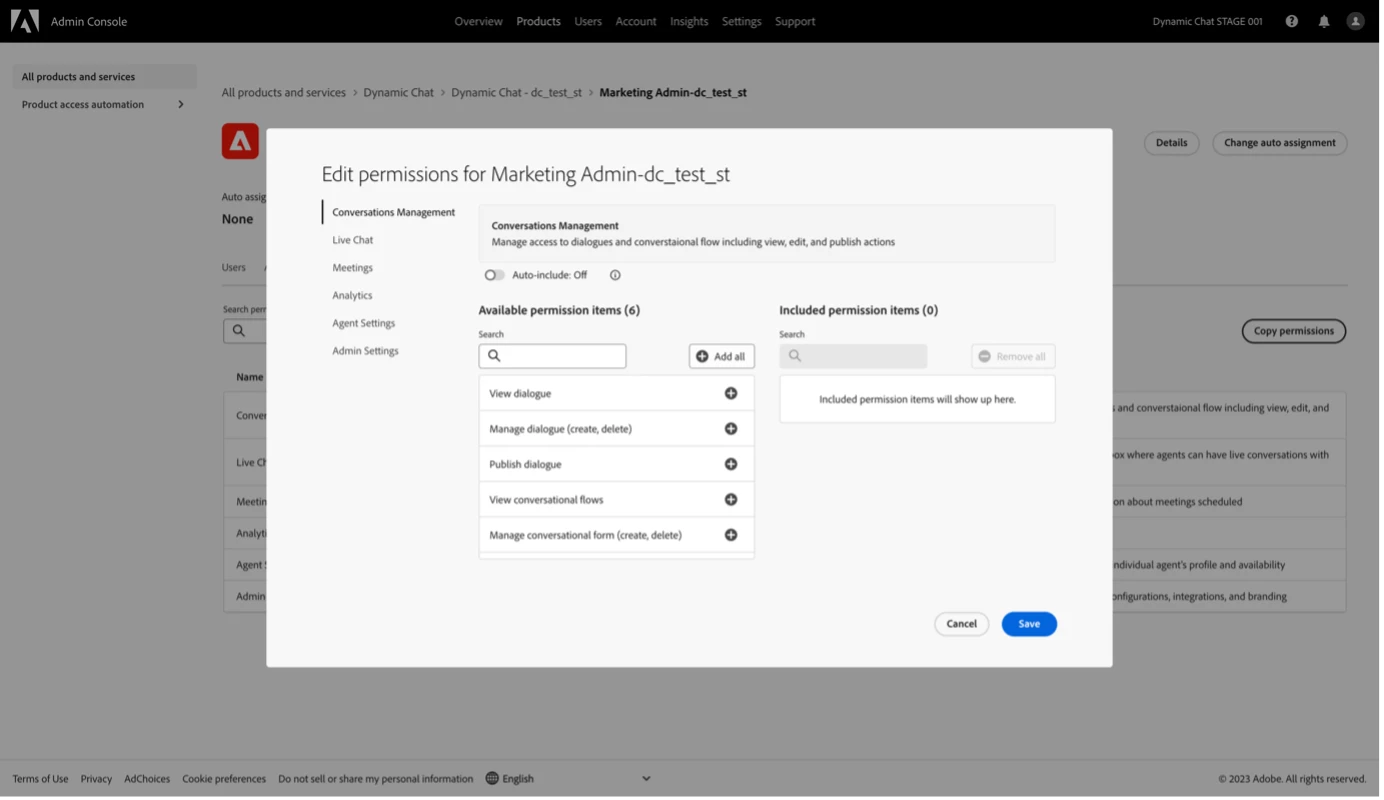Click 'Manage dialogue (create, delete)' row text
This screenshot has height=800, width=1384.
tap(562, 430)
